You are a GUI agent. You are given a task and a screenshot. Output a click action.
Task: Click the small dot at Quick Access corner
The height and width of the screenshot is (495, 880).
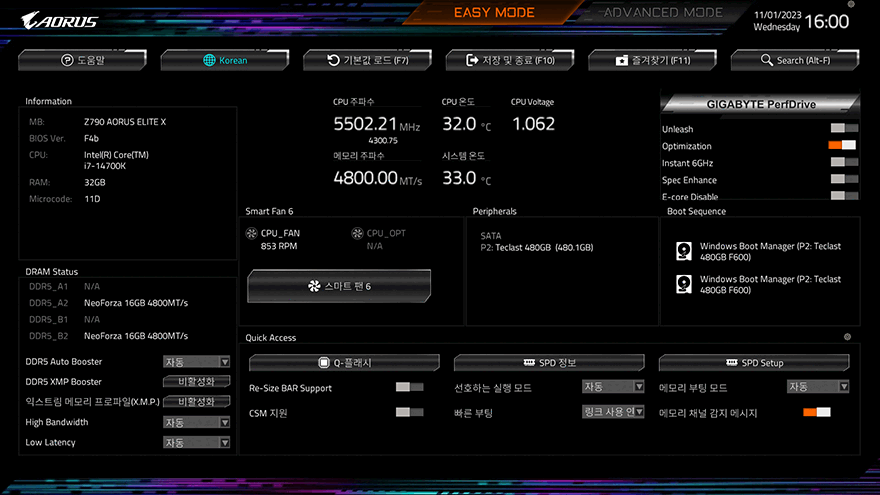[x=847, y=337]
